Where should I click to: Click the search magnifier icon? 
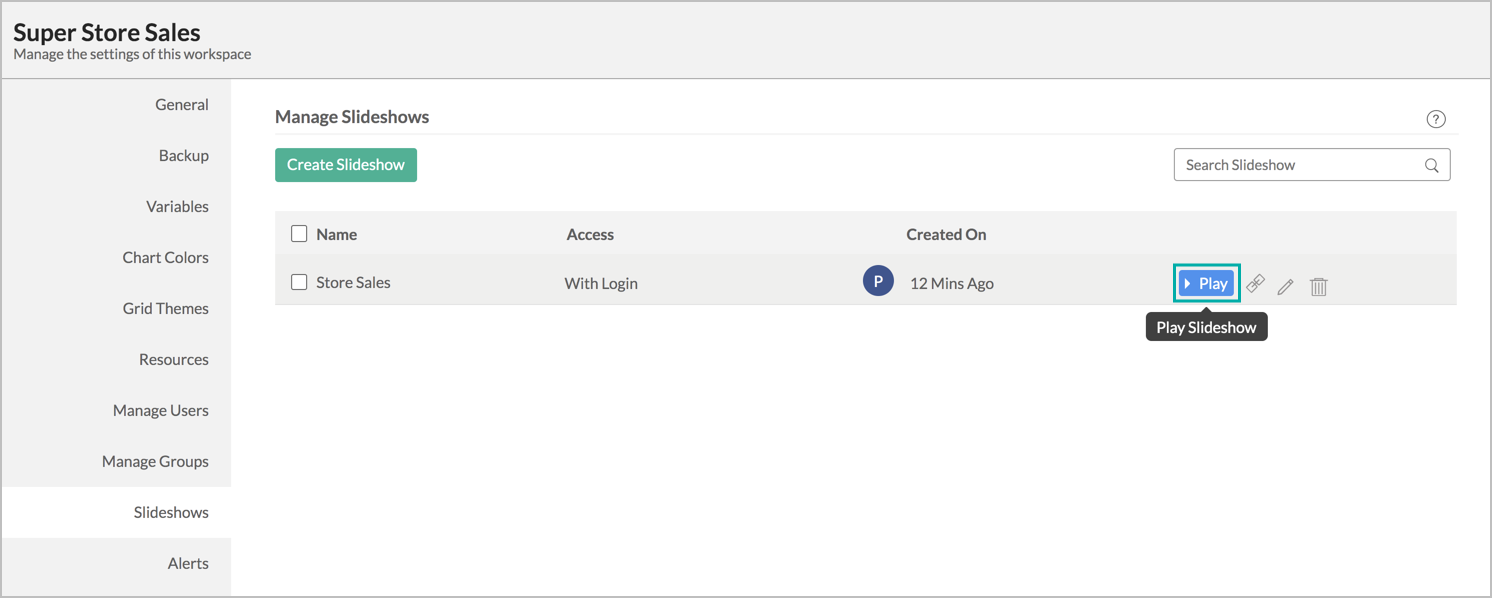(x=1432, y=166)
